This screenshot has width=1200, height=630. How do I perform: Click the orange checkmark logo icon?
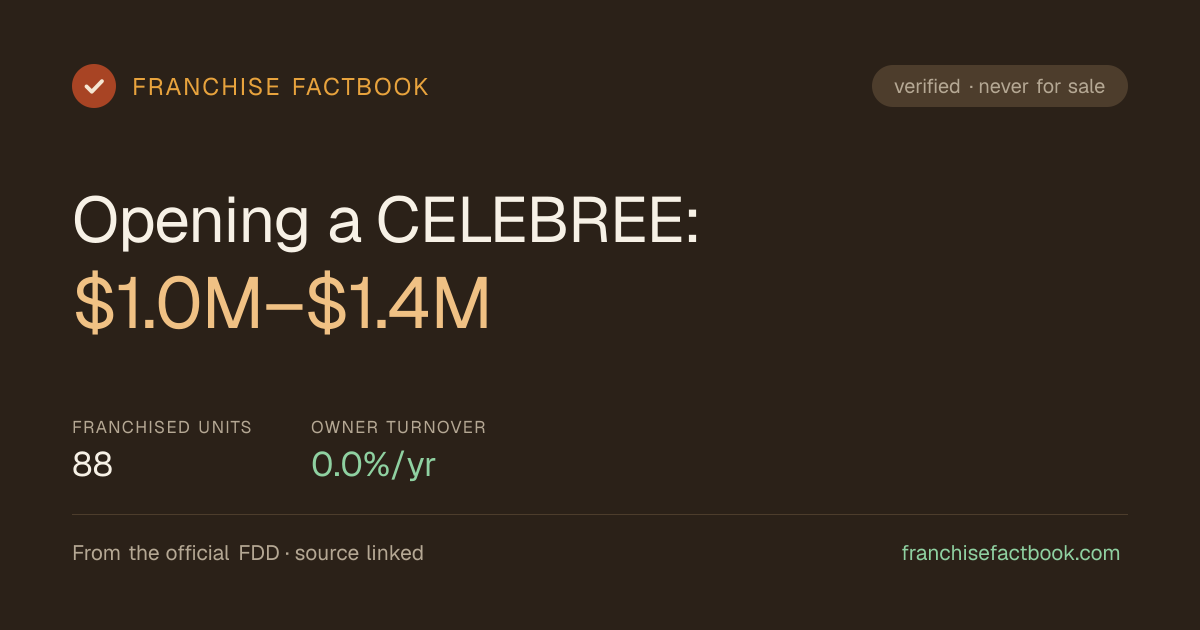pos(94,86)
